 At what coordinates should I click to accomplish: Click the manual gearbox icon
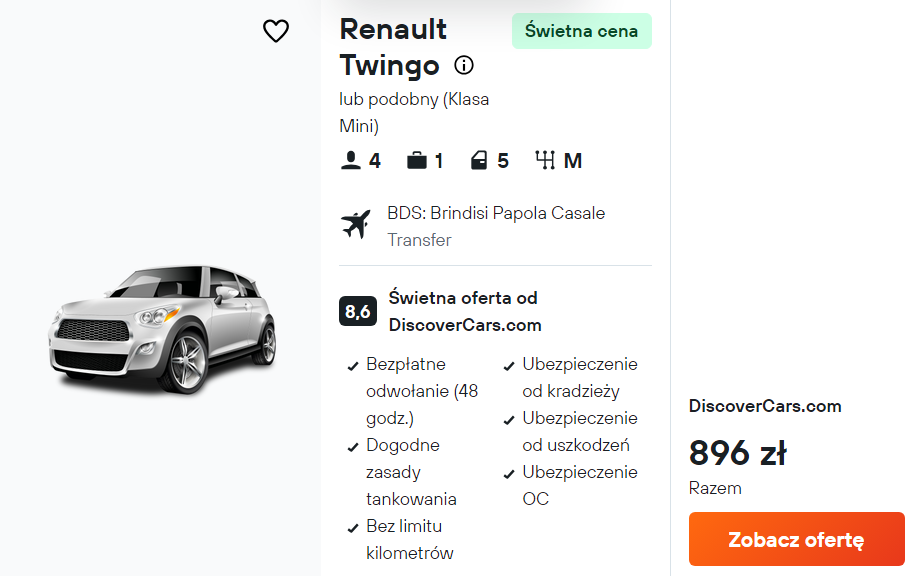(x=545, y=161)
